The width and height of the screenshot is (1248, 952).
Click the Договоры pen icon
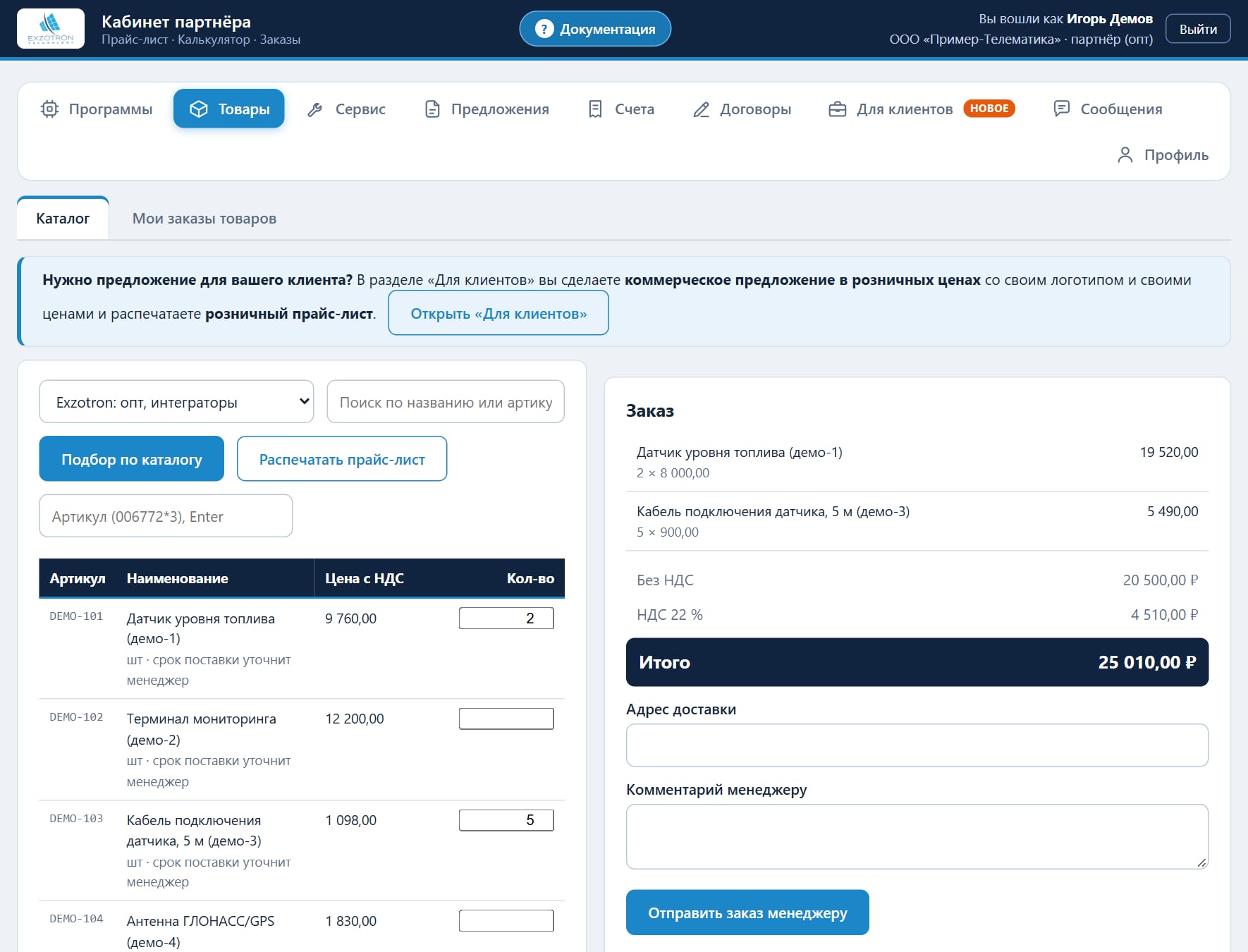pyautogui.click(x=701, y=109)
